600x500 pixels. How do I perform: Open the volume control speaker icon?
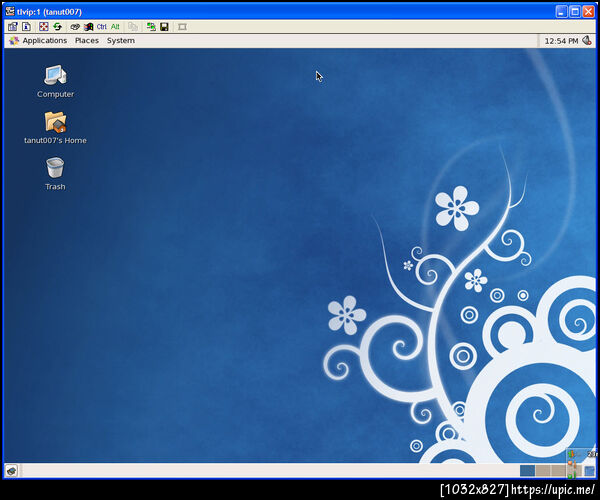point(587,41)
